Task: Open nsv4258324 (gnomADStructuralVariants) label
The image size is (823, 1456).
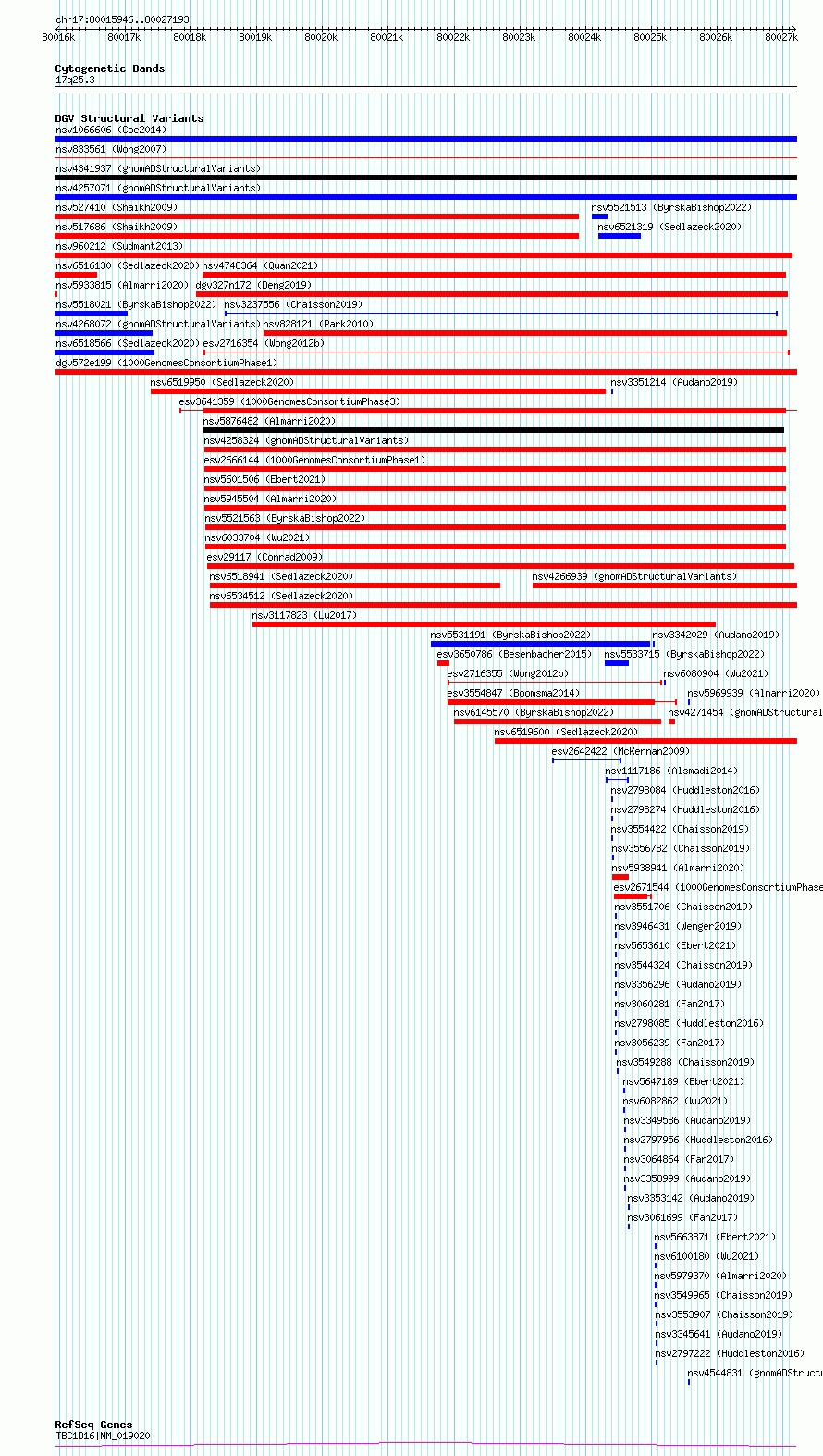Action: (x=306, y=440)
